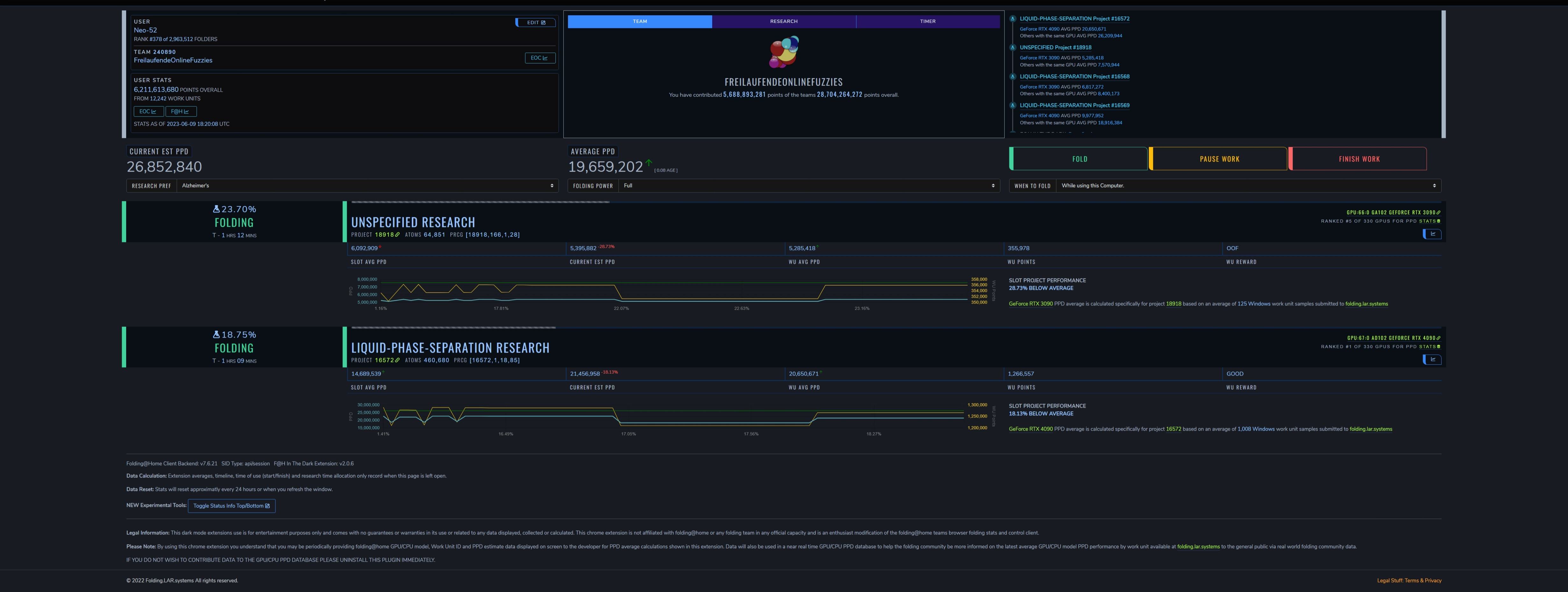1568x592 pixels.
Task: Click the average PPD 19,659,202 value
Action: pos(606,167)
